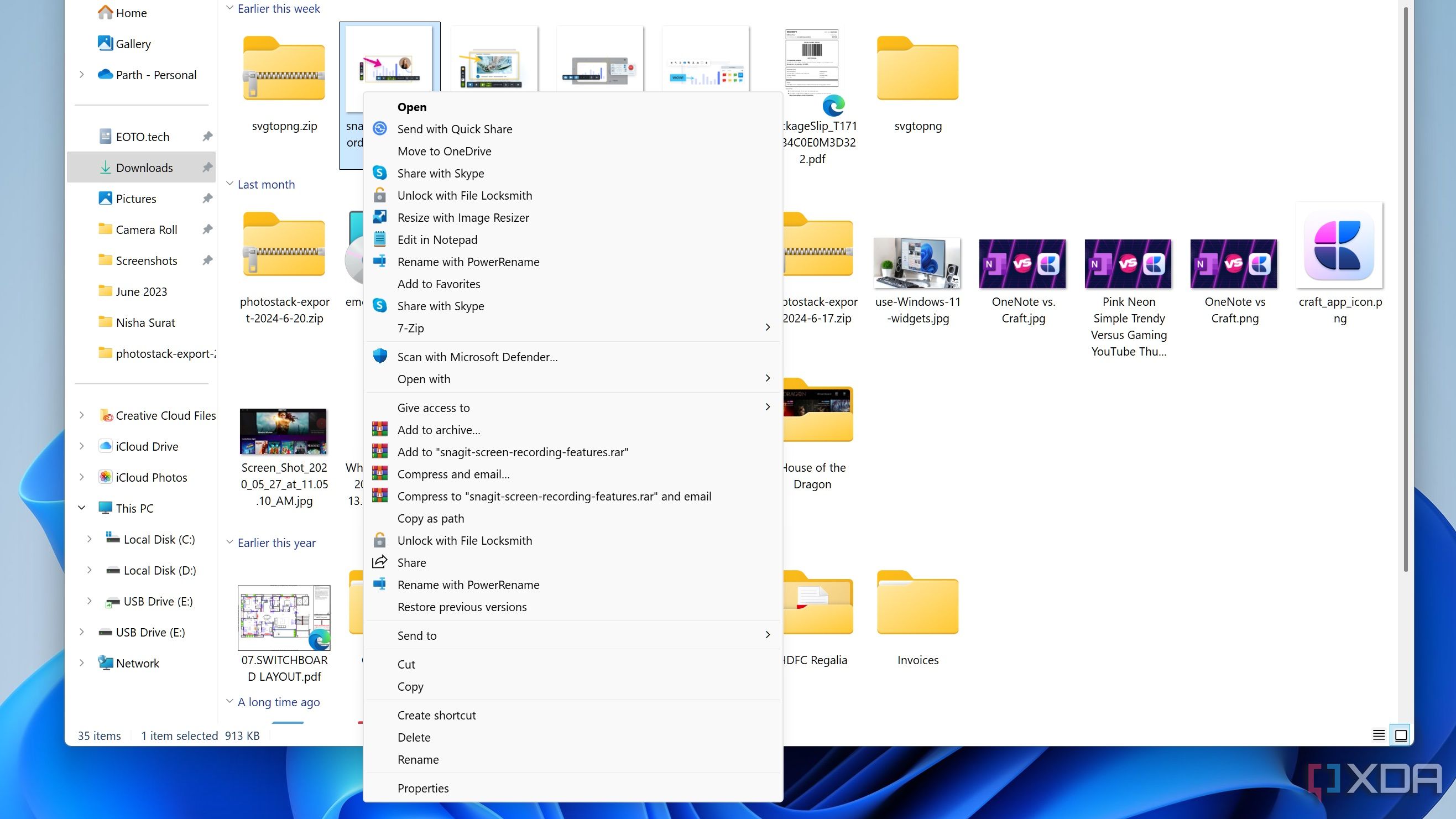
Task: Click the Downloads folder in sidebar
Action: (x=143, y=166)
